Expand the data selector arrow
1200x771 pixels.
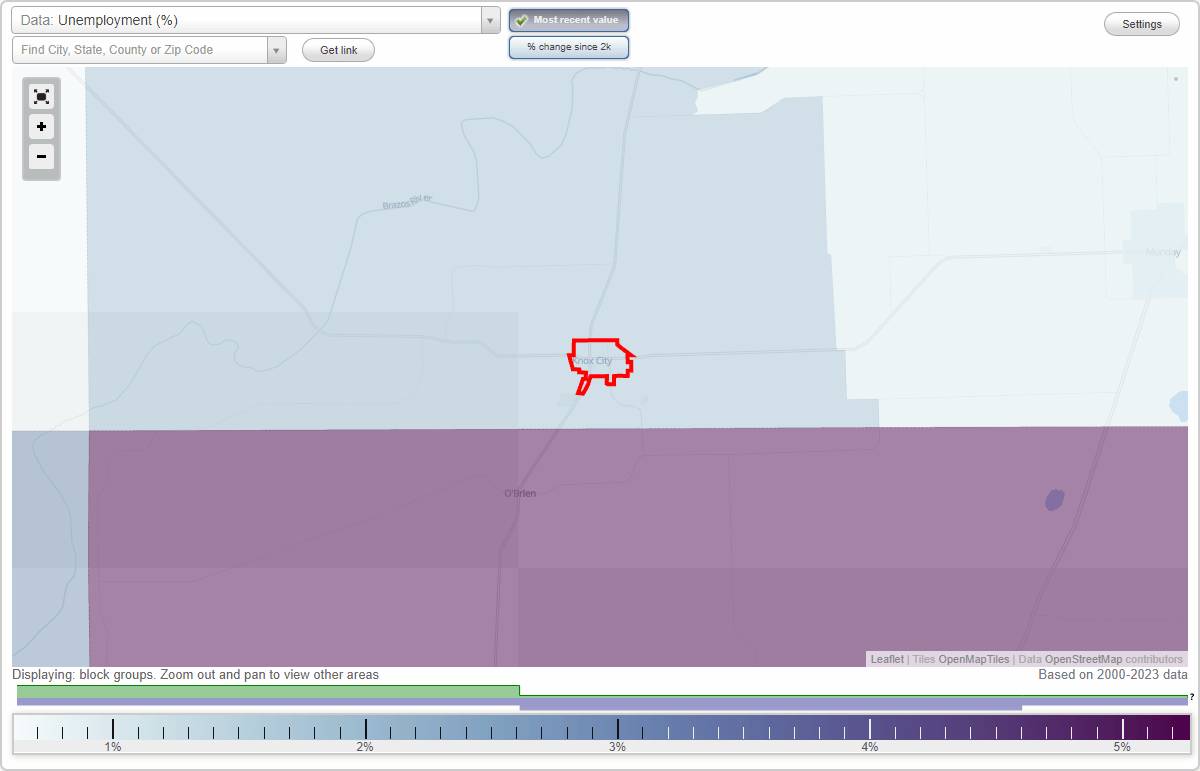tap(490, 20)
